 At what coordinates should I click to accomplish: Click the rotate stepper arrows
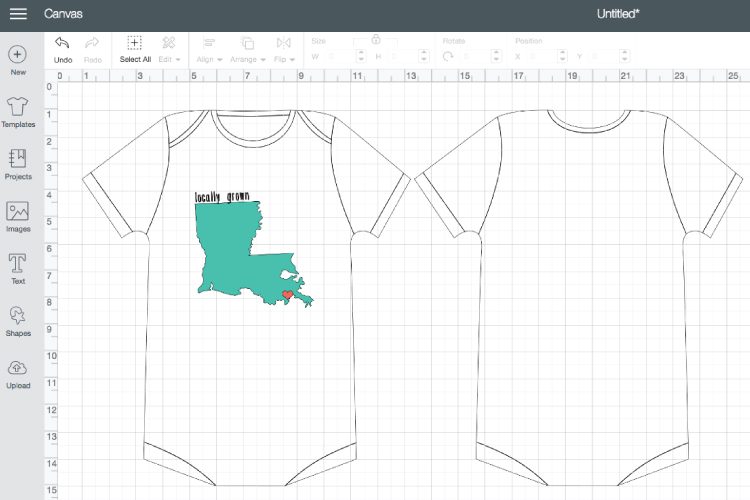click(496, 56)
